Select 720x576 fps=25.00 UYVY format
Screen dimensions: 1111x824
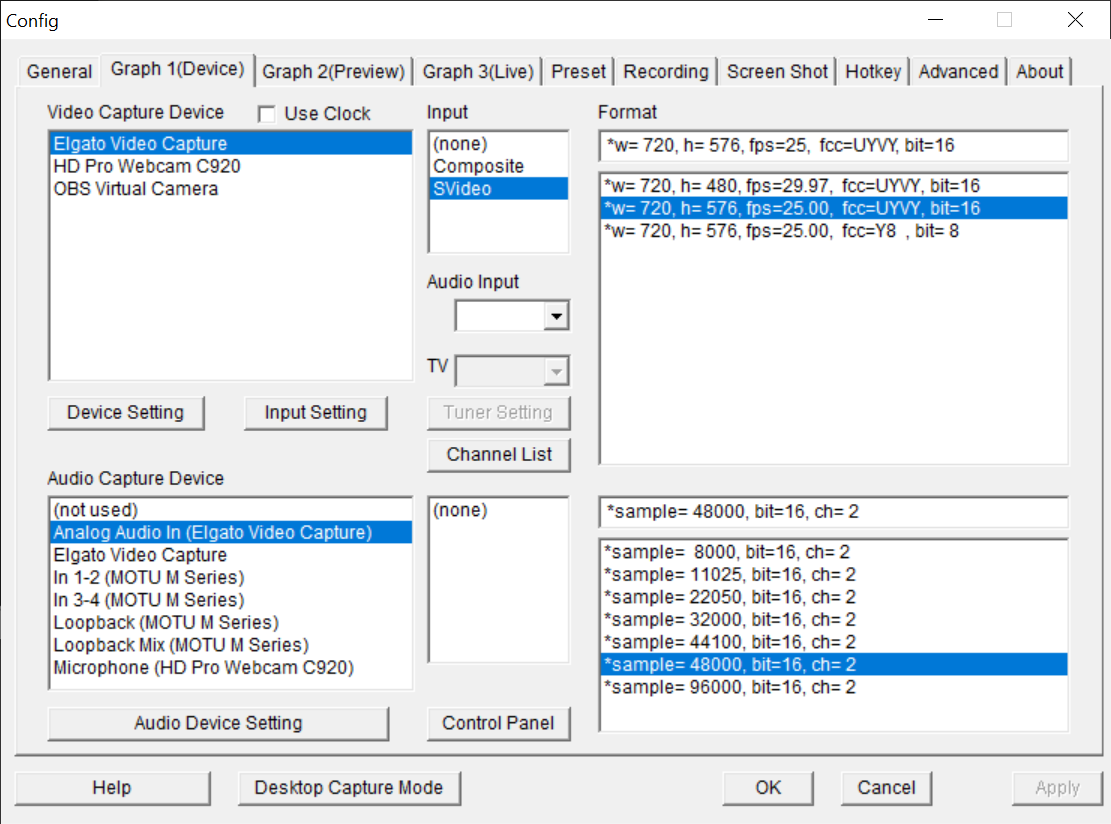click(834, 208)
